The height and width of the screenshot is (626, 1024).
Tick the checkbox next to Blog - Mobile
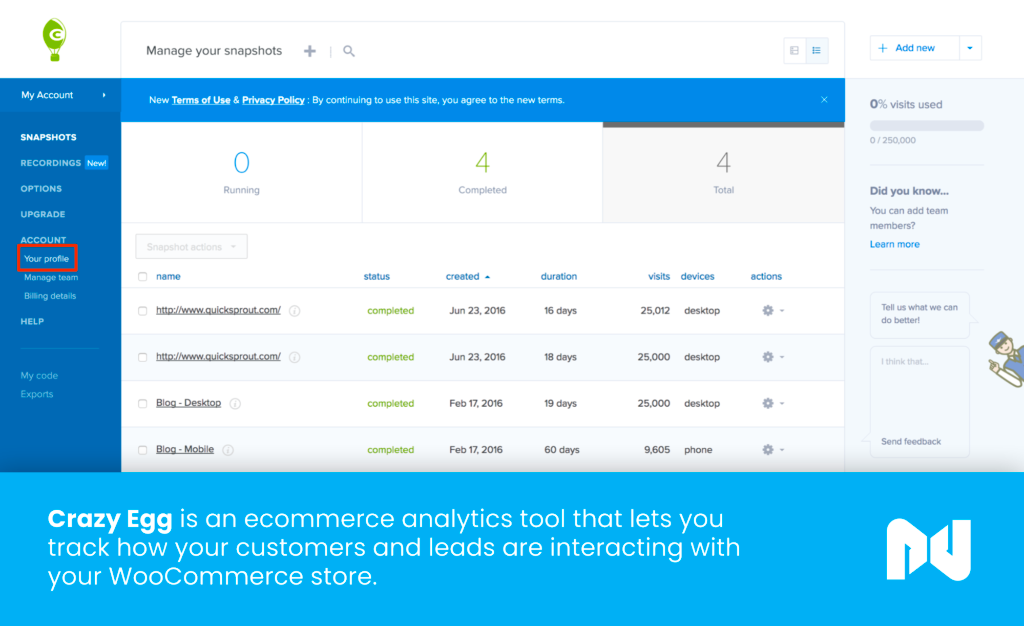[x=142, y=450]
